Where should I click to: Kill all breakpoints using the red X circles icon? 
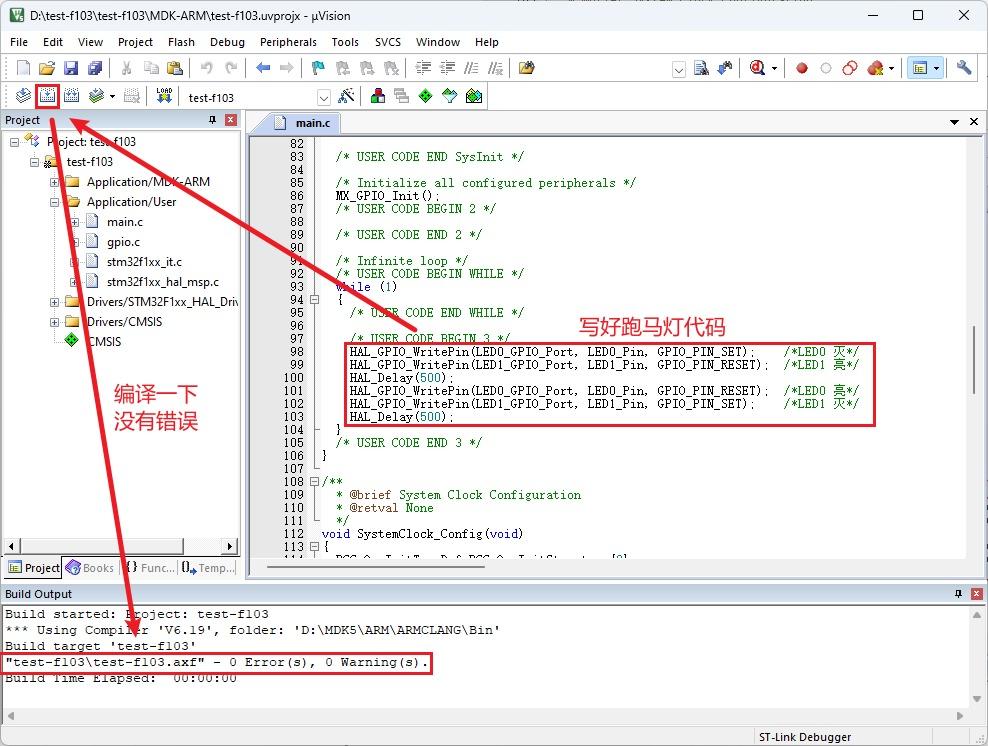(x=875, y=68)
